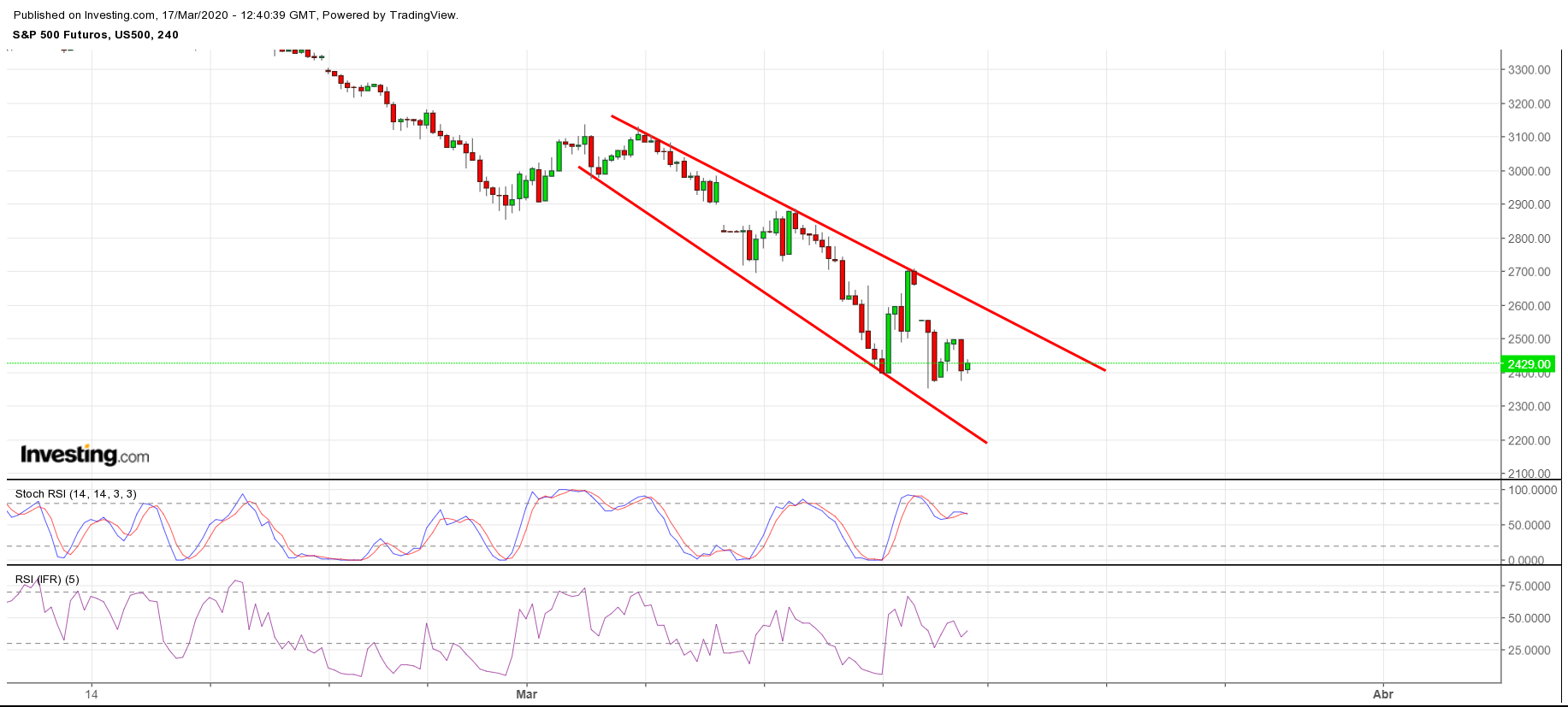1568x707 pixels.
Task: Click the 2700.00 price axis label
Action: [x=1529, y=272]
